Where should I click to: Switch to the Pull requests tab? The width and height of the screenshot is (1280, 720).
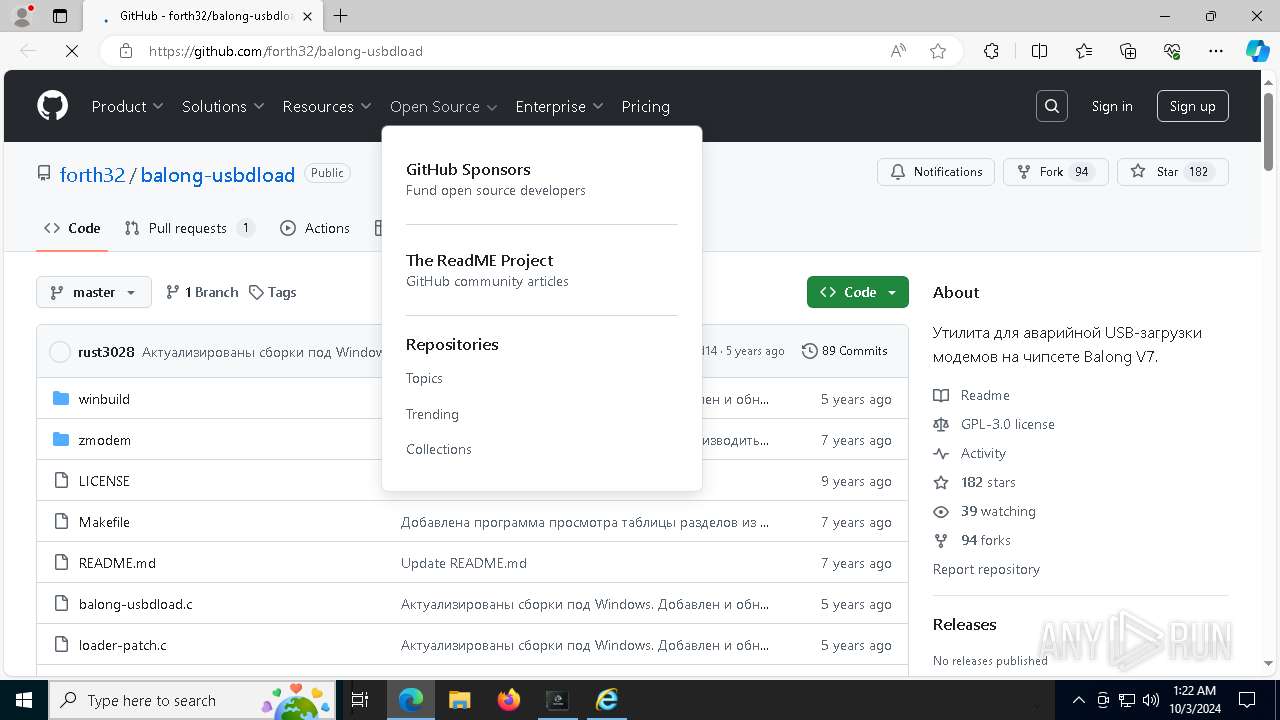pos(189,228)
